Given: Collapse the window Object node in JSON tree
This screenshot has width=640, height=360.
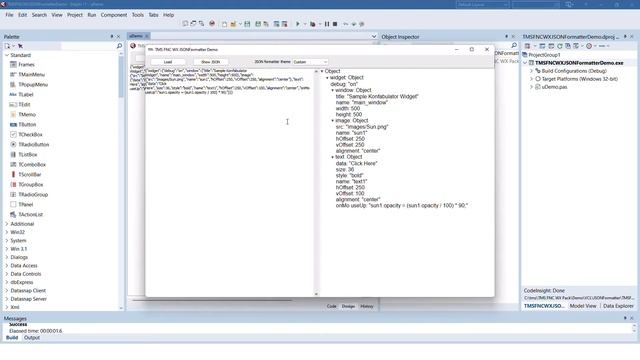Looking at the screenshot, I should tap(332, 90).
